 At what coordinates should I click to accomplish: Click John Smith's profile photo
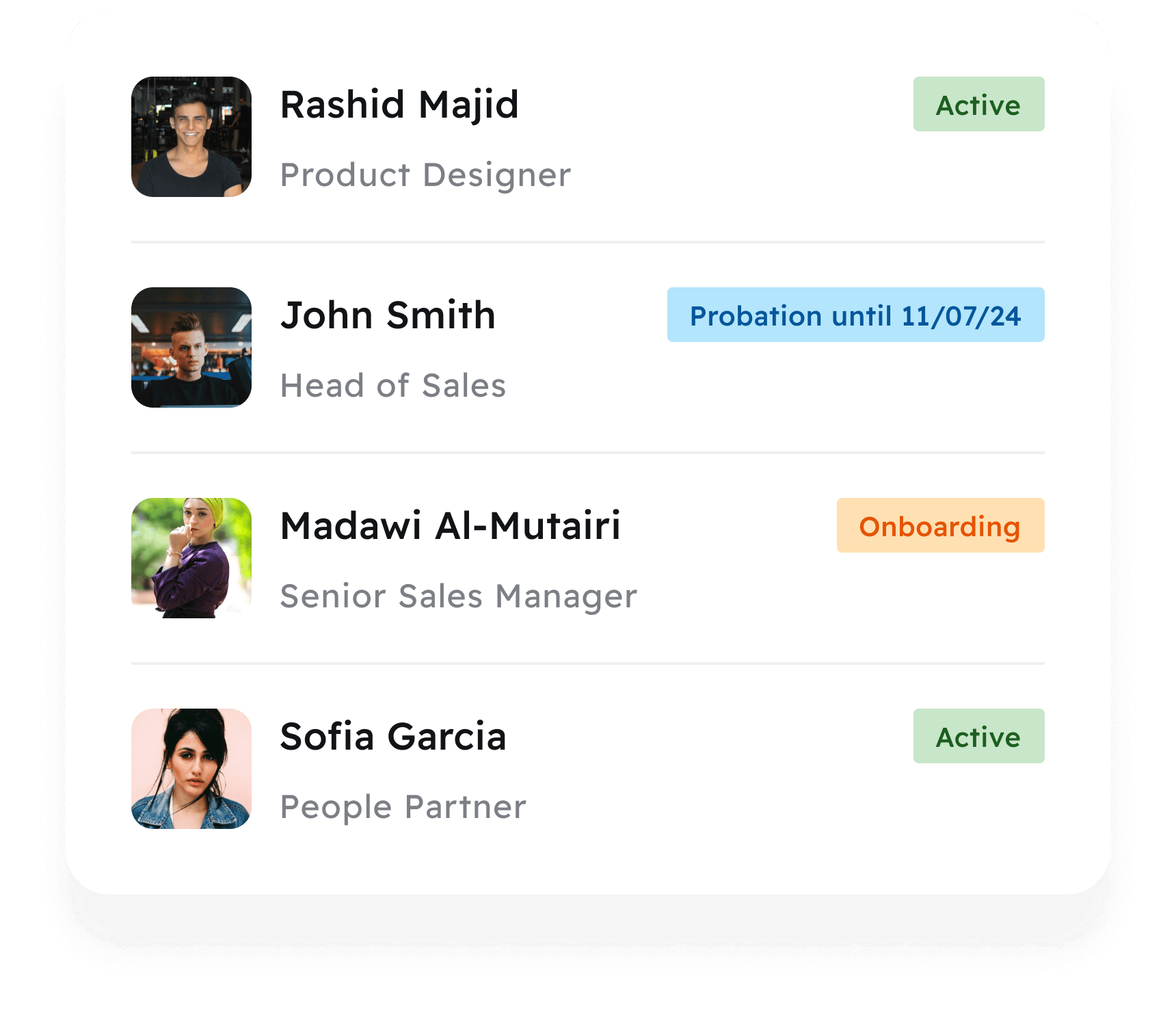click(x=191, y=347)
